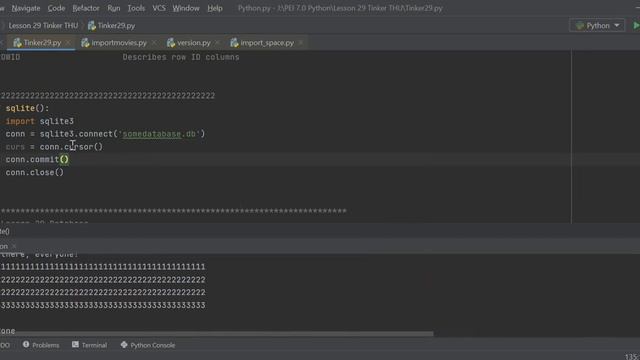The height and width of the screenshot is (360, 640).
Task: Click the 3333 output line in the console
Action: (x=103, y=305)
